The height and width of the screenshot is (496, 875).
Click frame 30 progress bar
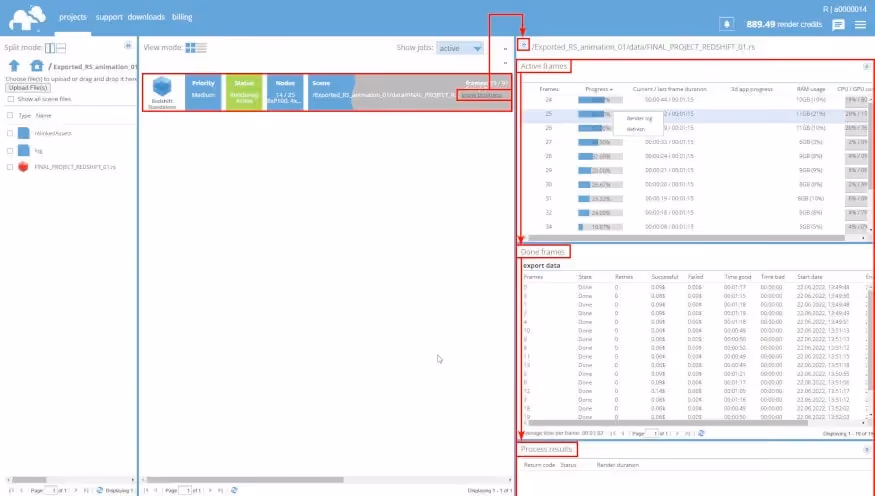pyautogui.click(x=600, y=185)
